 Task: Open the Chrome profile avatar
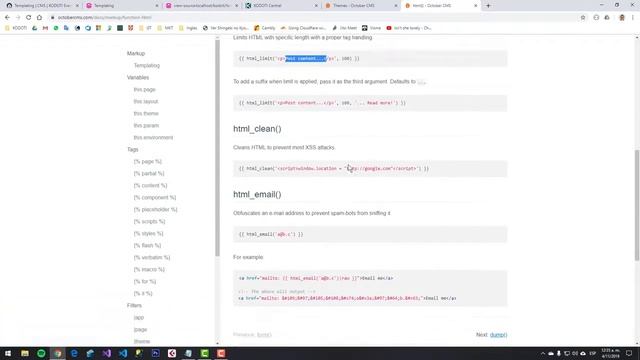[x=622, y=18]
